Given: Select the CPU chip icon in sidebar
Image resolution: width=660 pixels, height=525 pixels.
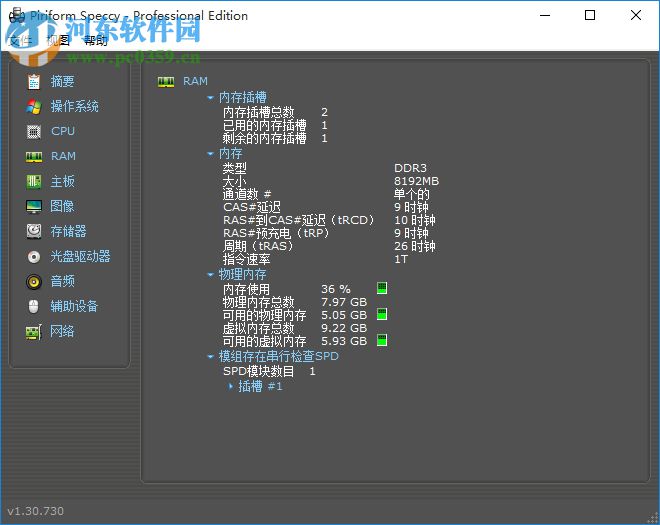Looking at the screenshot, I should point(34,132).
